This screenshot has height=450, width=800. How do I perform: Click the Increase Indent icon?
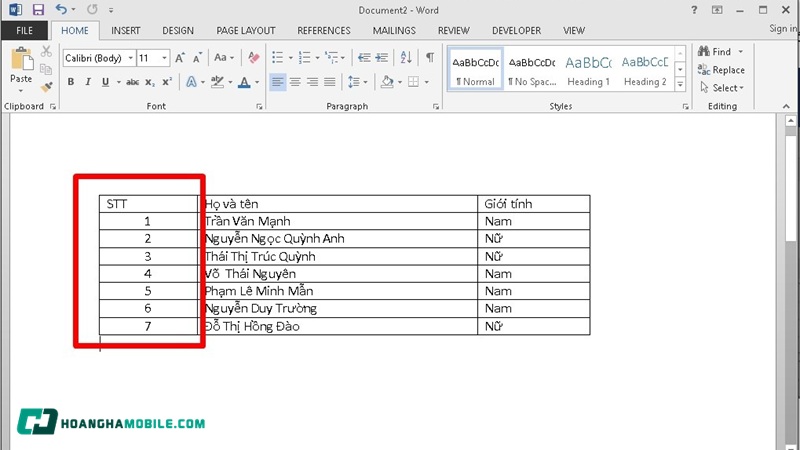click(383, 58)
